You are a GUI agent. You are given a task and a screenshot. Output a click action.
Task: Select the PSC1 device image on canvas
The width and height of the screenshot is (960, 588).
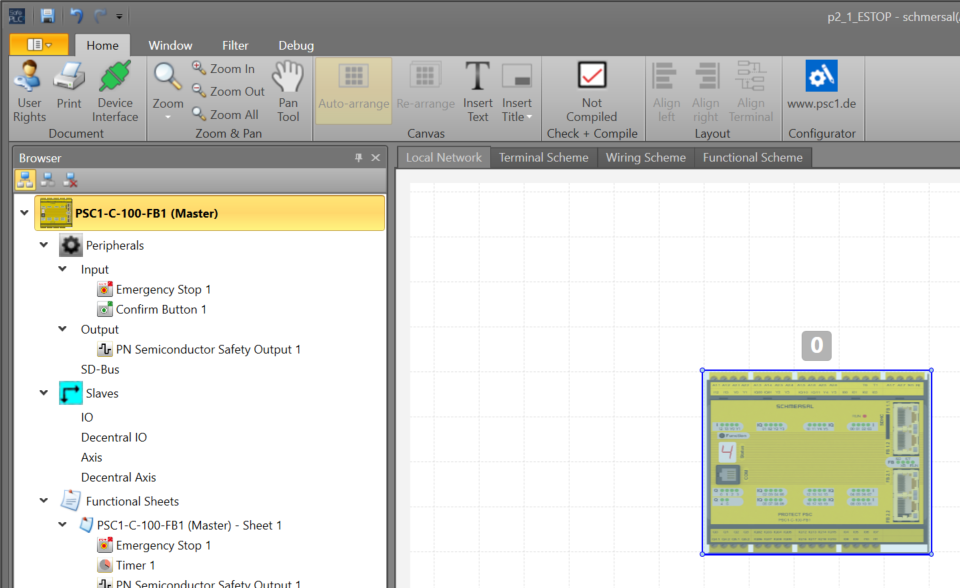(x=817, y=462)
